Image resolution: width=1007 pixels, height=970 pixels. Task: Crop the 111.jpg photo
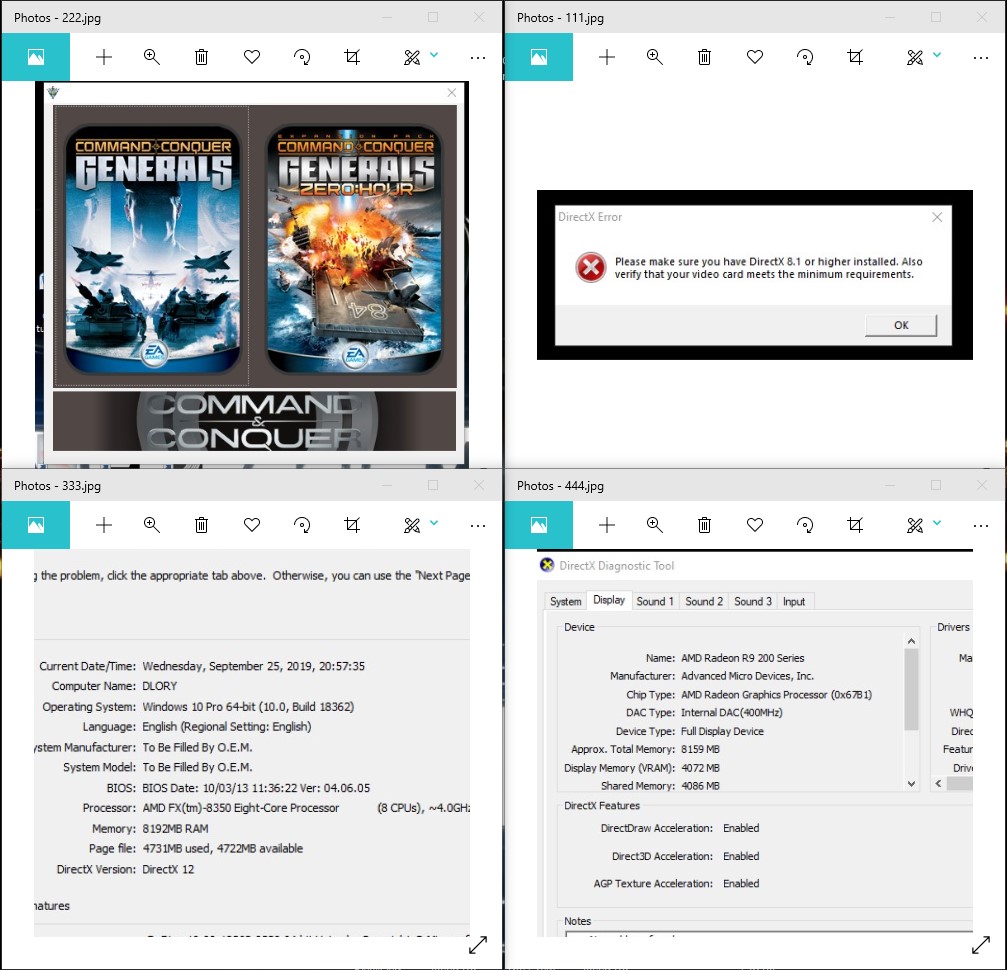point(855,57)
